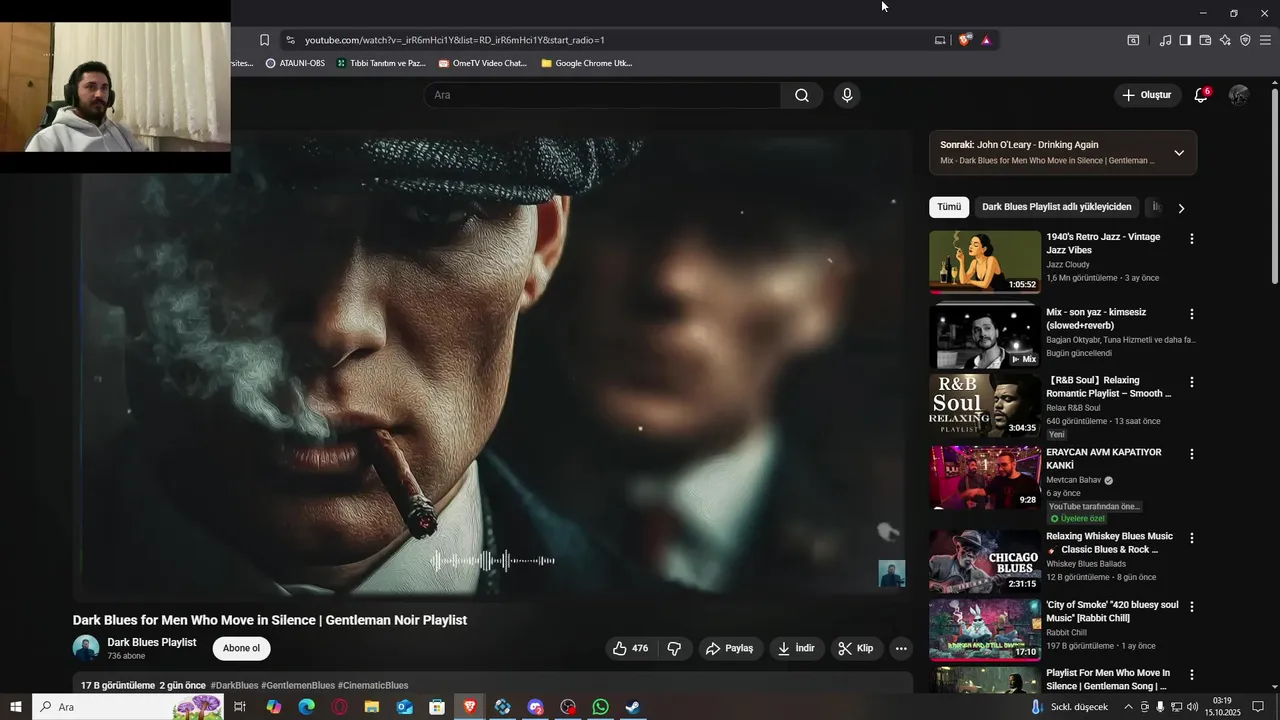Like the video (476 likes)
The height and width of the screenshot is (720, 1280).
click(x=631, y=648)
